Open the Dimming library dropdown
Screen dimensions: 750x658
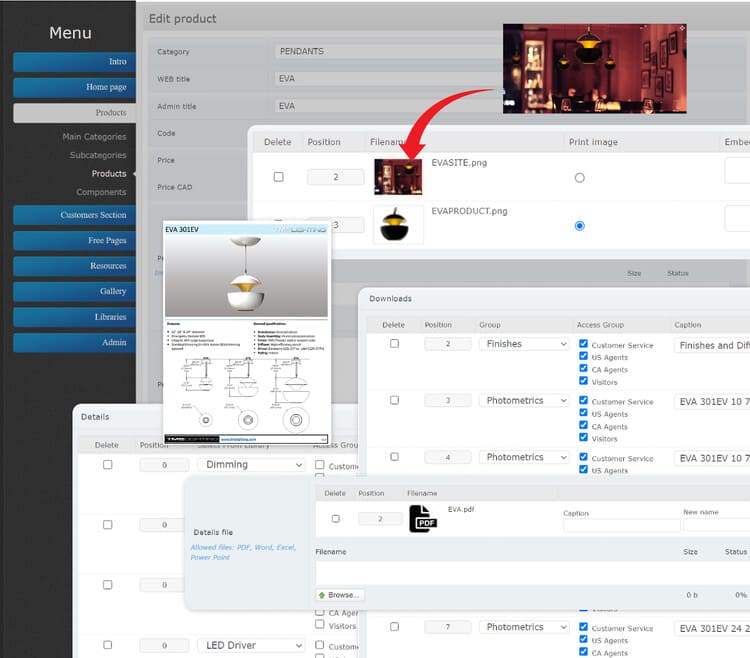tap(251, 465)
